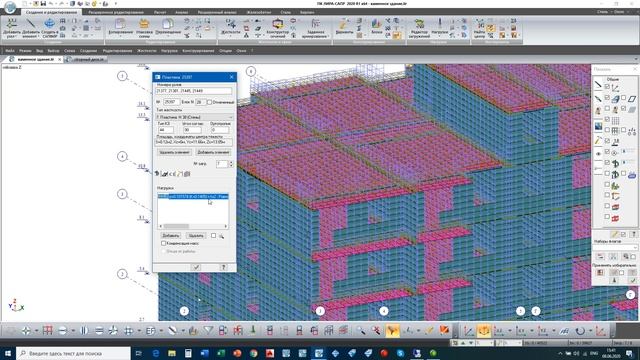This screenshot has height=360, width=640.
Task: Switch to the Расширенное редактирование ribbon tab
Action: (116, 12)
